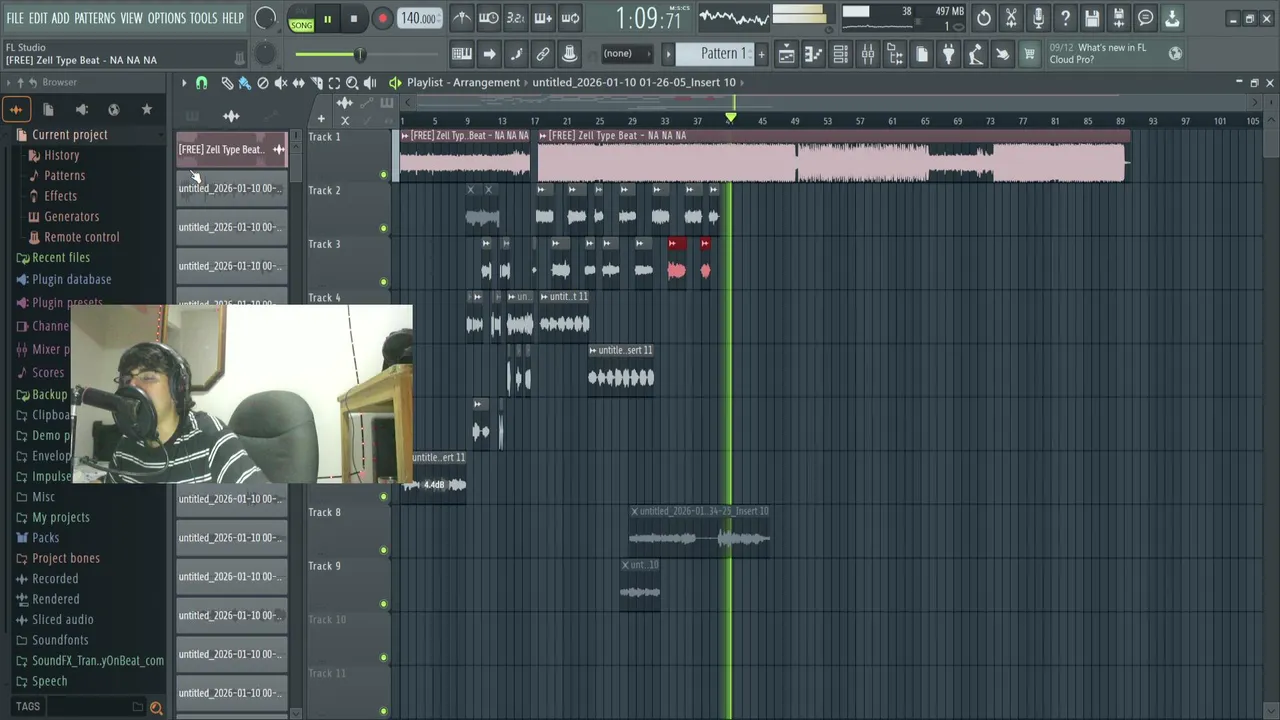The image size is (1280, 720).
Task: Adjust the master volume knob
Action: coord(265,18)
